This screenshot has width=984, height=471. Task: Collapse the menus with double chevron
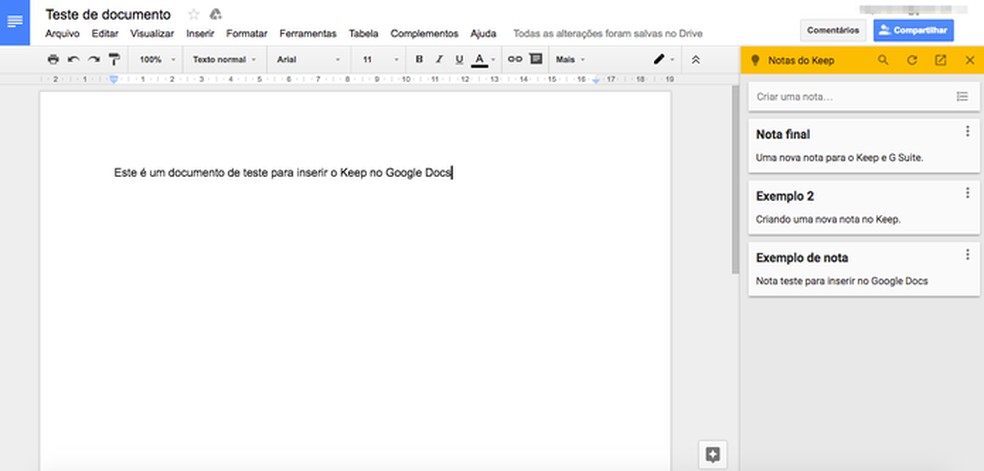click(695, 60)
